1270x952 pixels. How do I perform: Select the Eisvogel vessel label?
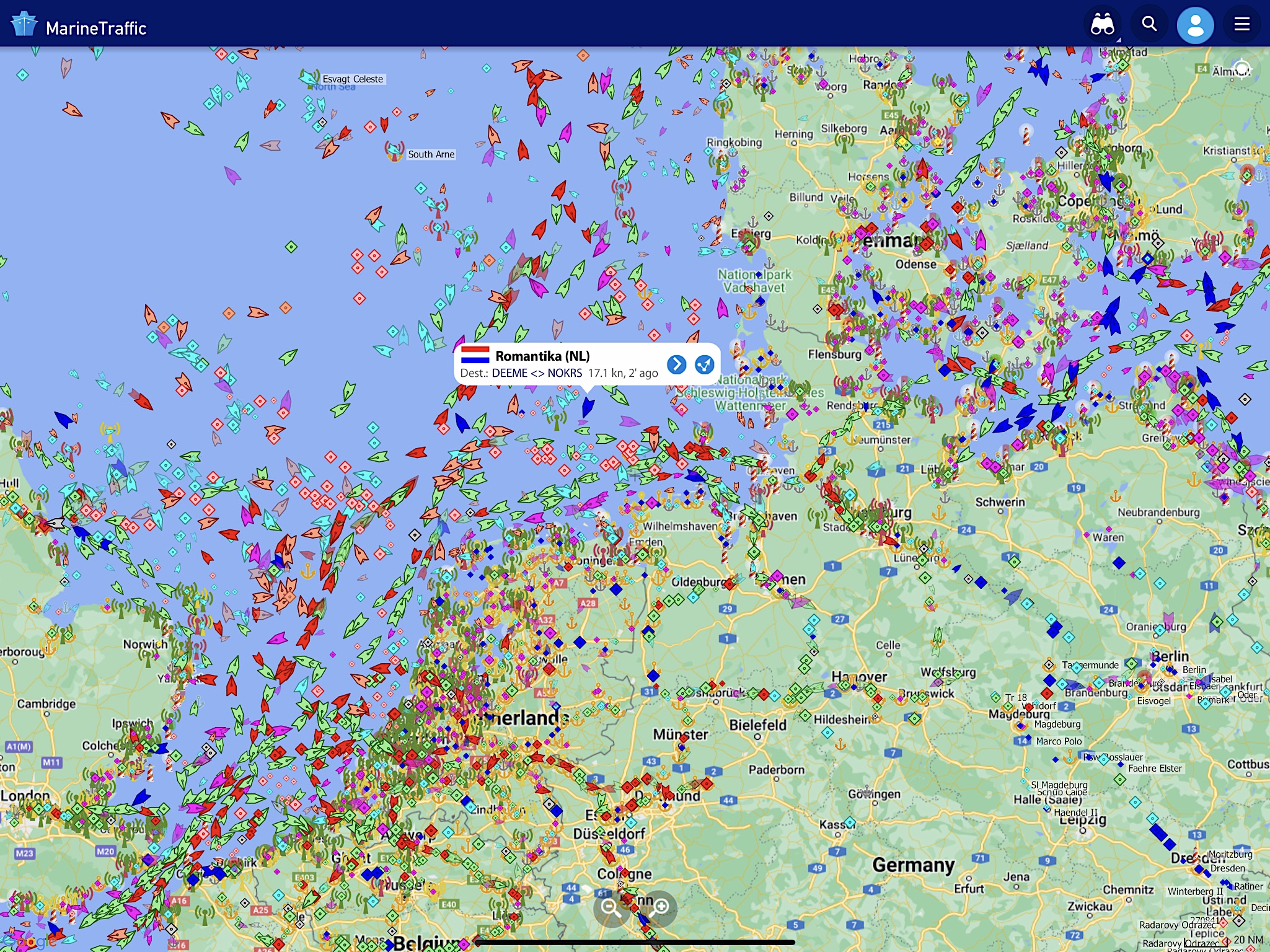point(1153,701)
